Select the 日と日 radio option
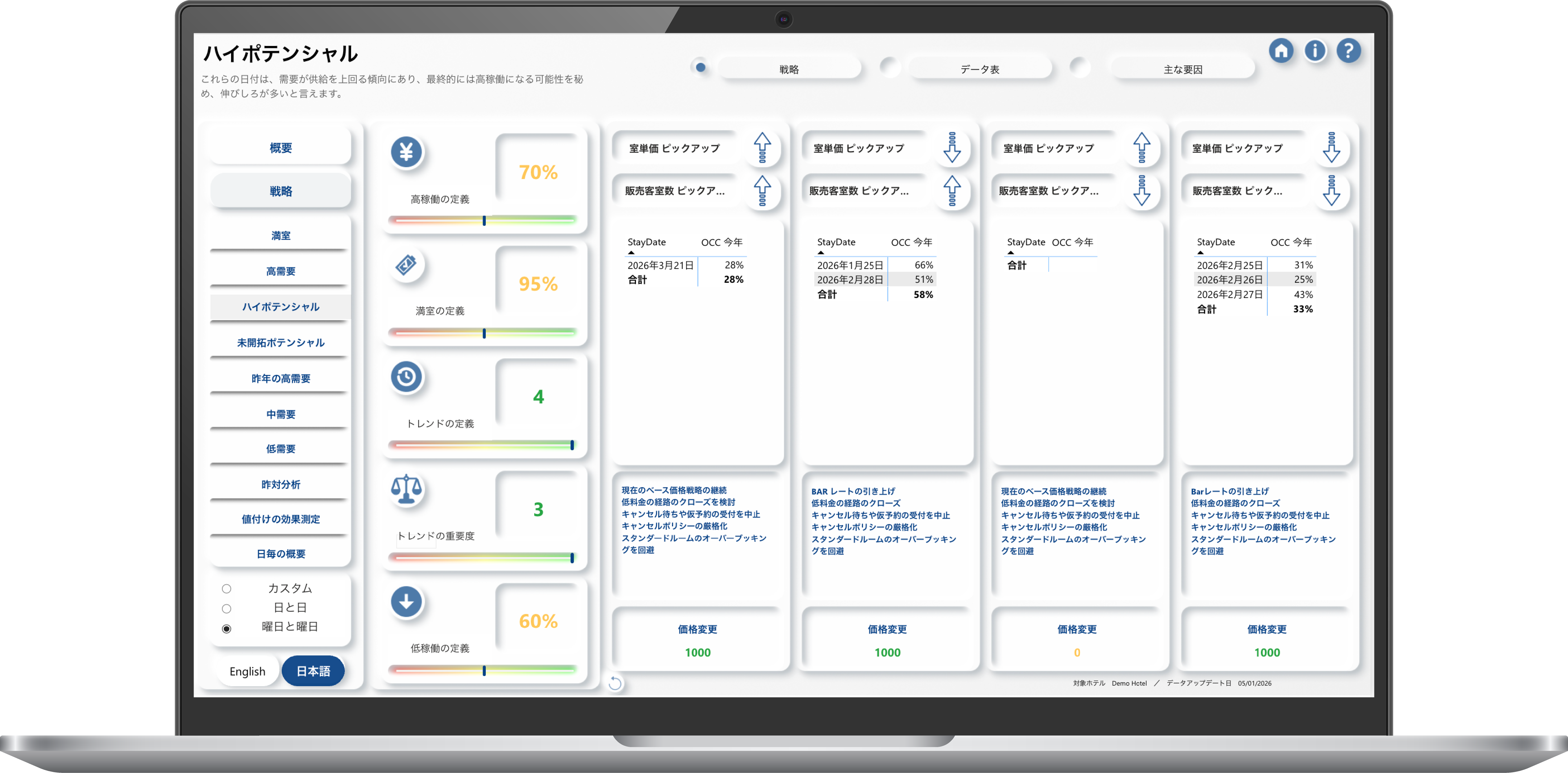Image resolution: width=1568 pixels, height=773 pixels. 227,609
